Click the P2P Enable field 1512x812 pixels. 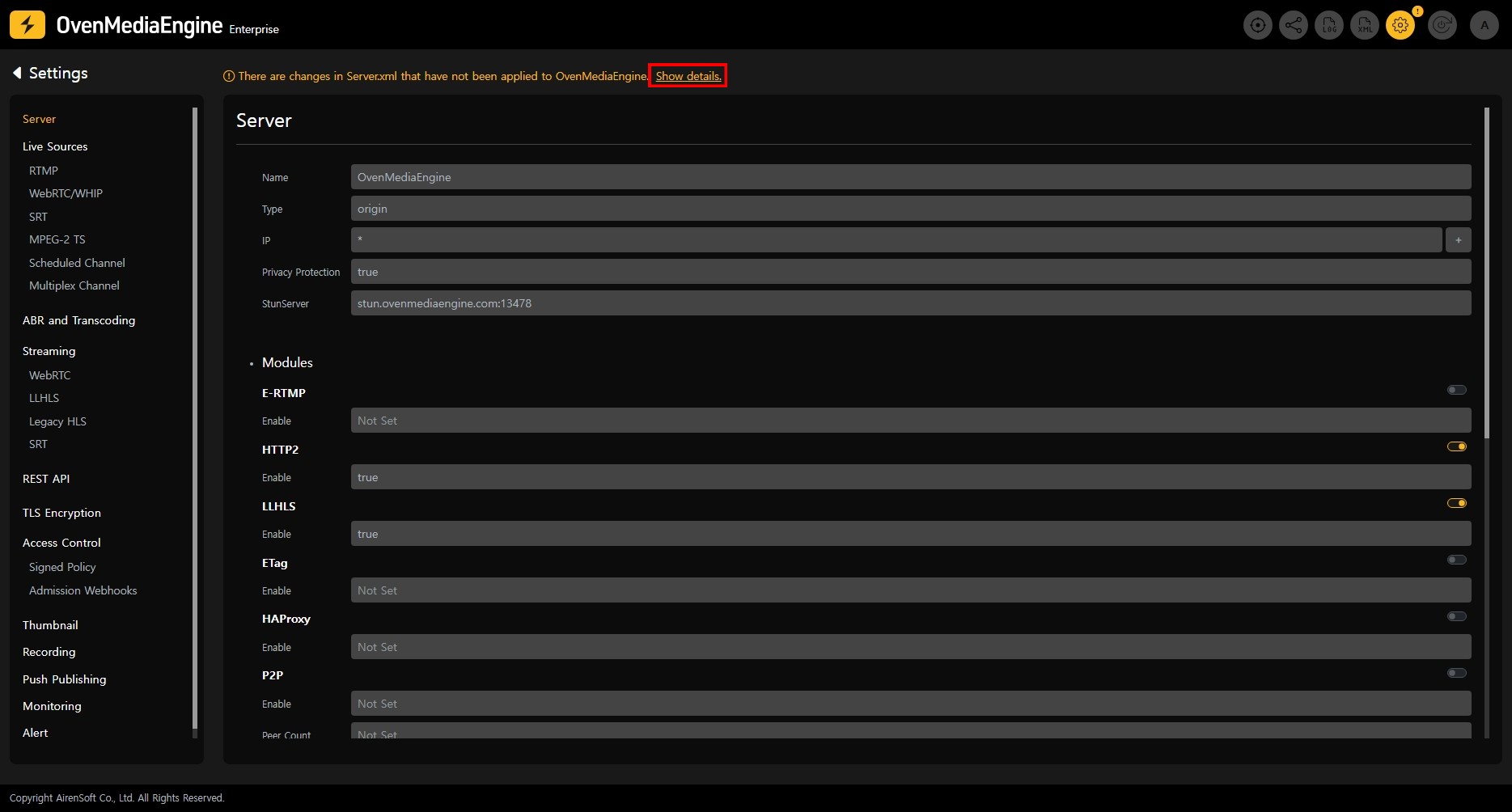point(911,704)
